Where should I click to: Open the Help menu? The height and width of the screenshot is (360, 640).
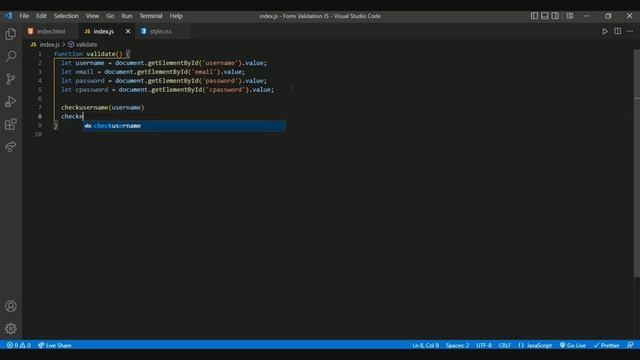pyautogui.click(x=176, y=16)
